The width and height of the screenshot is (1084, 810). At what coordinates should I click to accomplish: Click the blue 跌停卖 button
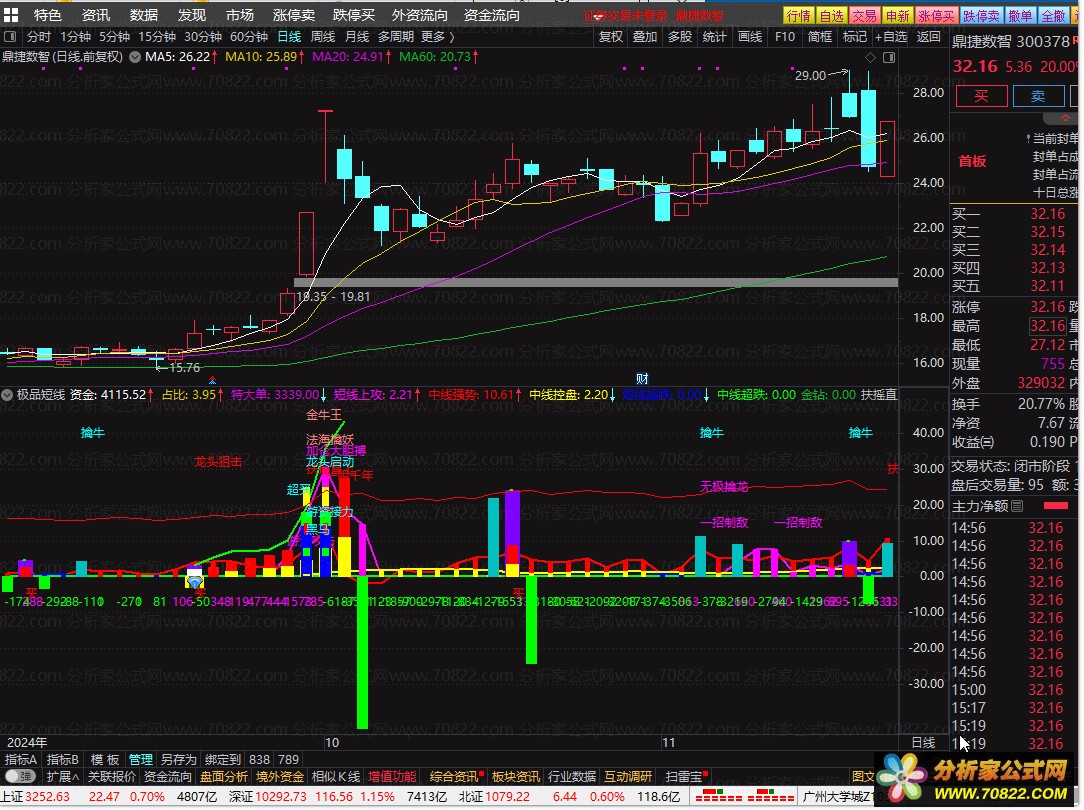pos(982,15)
